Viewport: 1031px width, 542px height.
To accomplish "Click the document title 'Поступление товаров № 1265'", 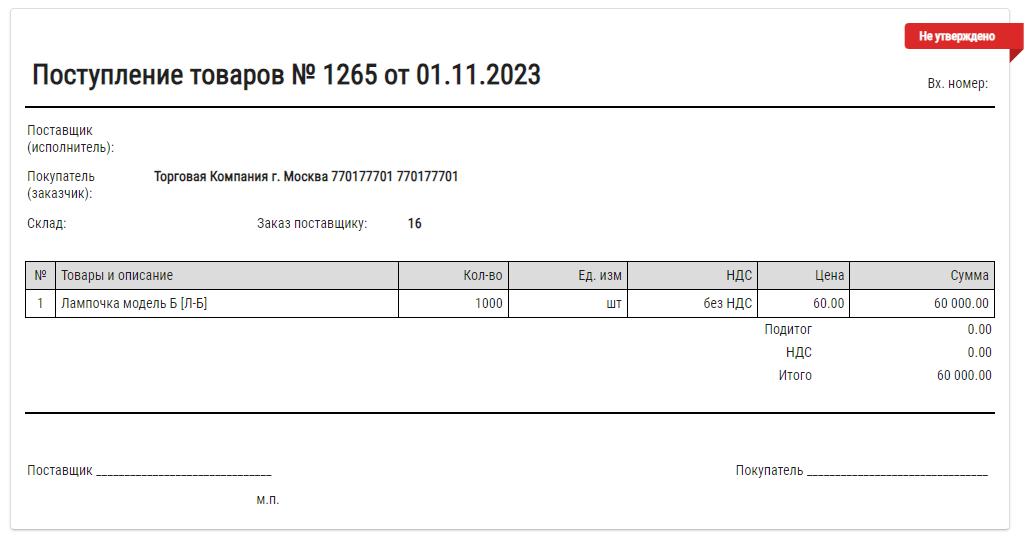I will (204, 75).
